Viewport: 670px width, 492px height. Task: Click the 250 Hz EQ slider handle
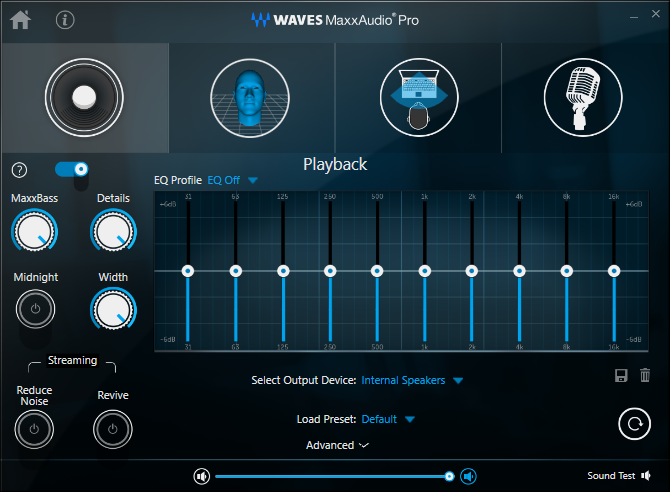pos(330,271)
